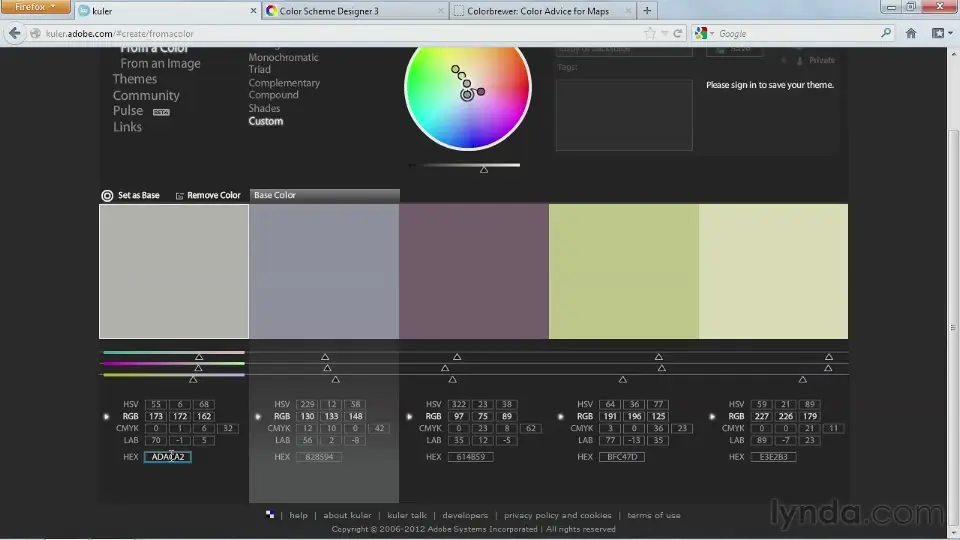The width and height of the screenshot is (960, 540).
Task: Toggle RGB arrow for the first gray swatch
Action: pos(107,416)
